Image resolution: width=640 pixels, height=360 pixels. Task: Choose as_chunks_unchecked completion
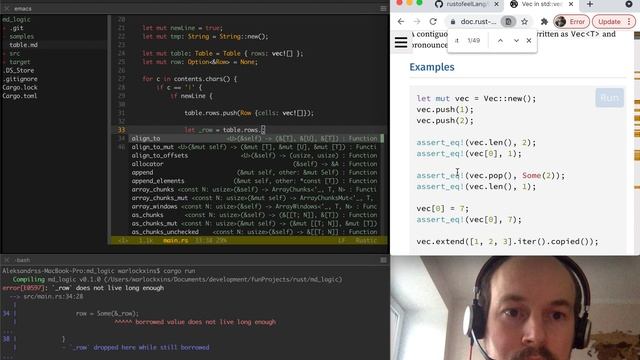click(254, 232)
